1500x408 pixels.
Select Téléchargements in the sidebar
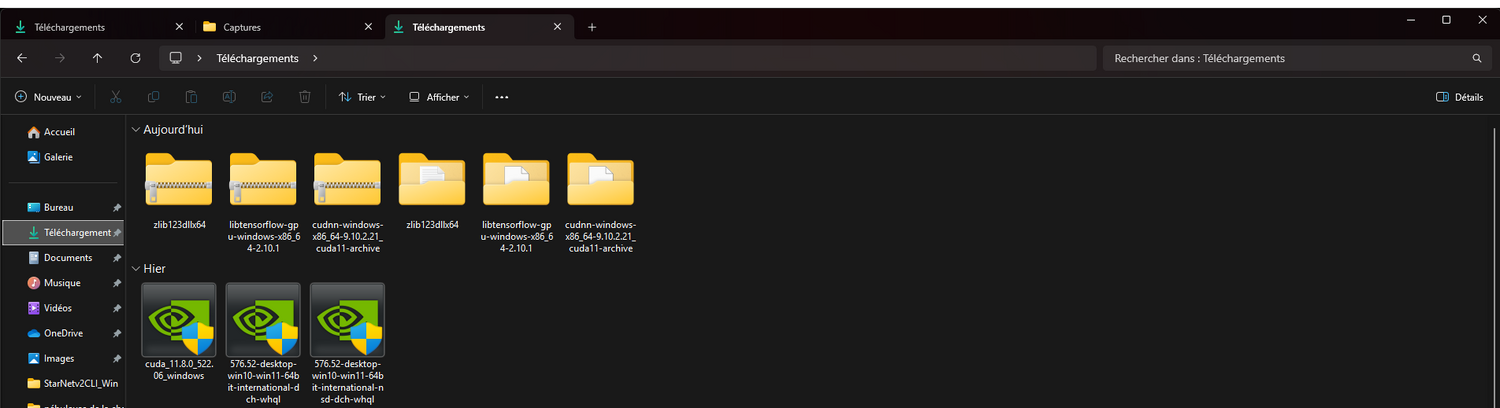pos(62,232)
